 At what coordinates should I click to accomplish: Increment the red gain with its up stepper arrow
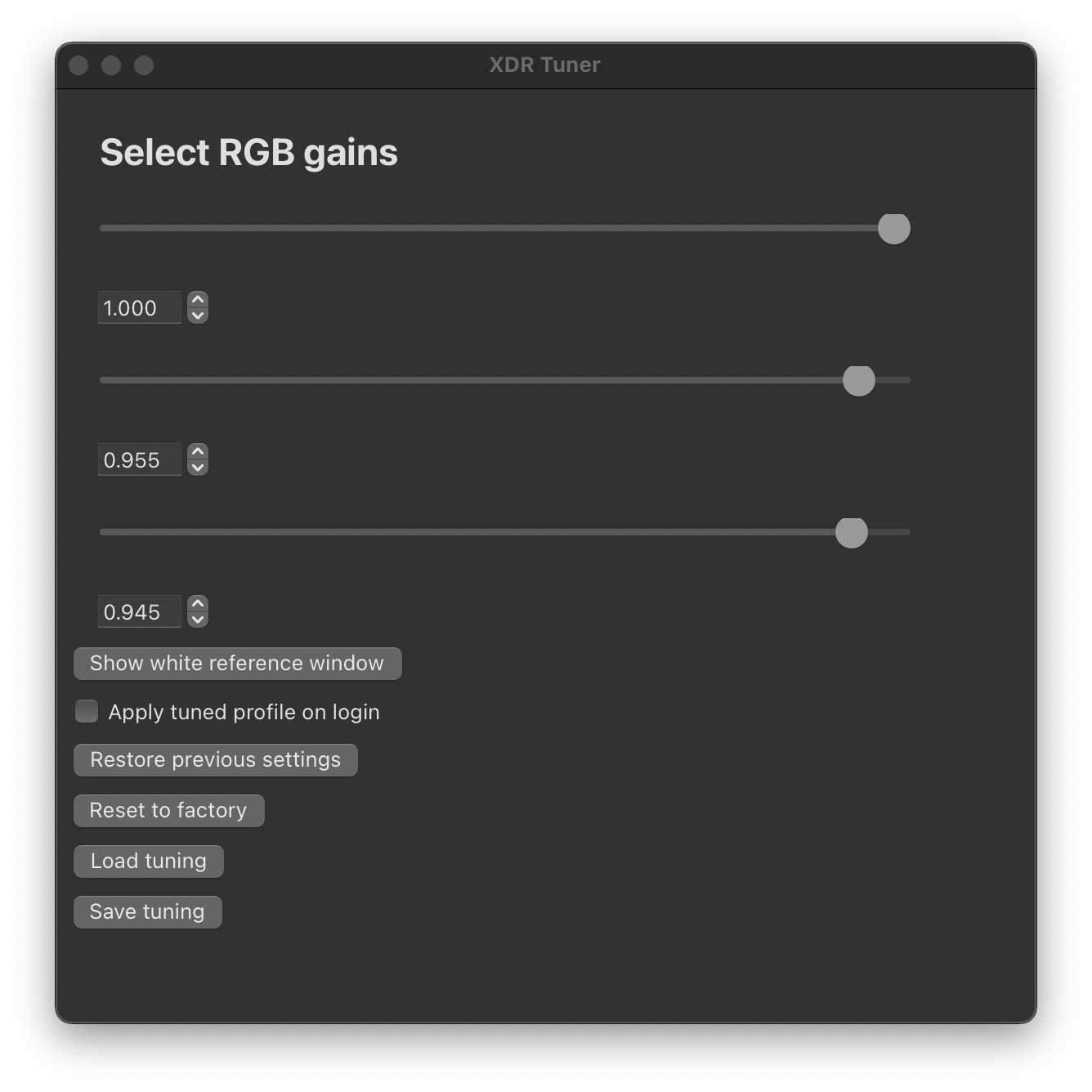tap(196, 301)
